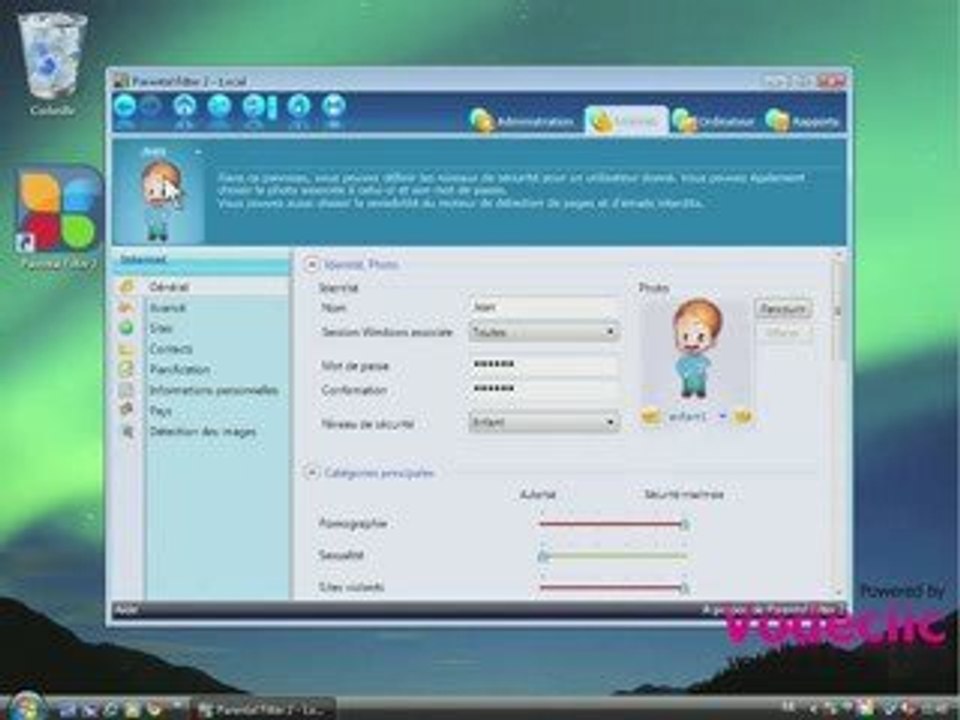Open the Windows Start button
Viewport: 960px width, 720px height.
(26, 707)
